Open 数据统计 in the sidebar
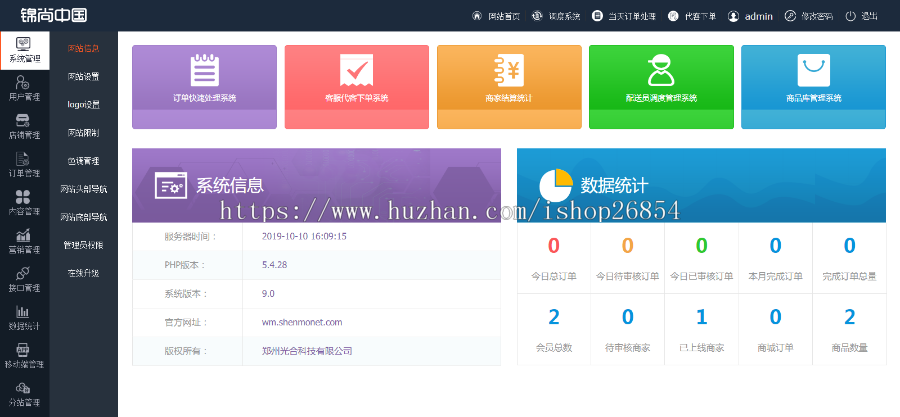900x417 pixels. click(x=24, y=317)
